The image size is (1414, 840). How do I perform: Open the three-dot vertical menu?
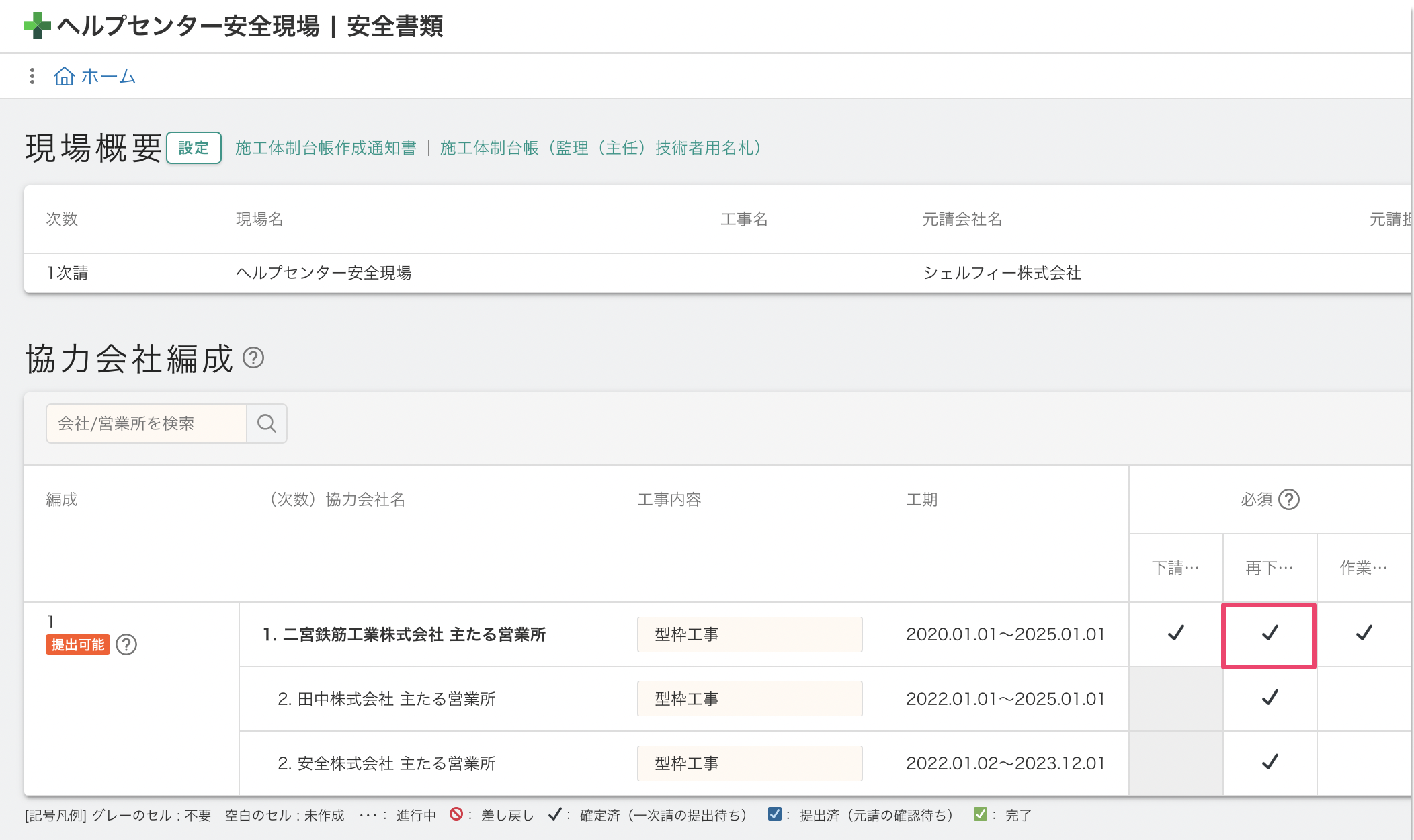click(x=32, y=76)
